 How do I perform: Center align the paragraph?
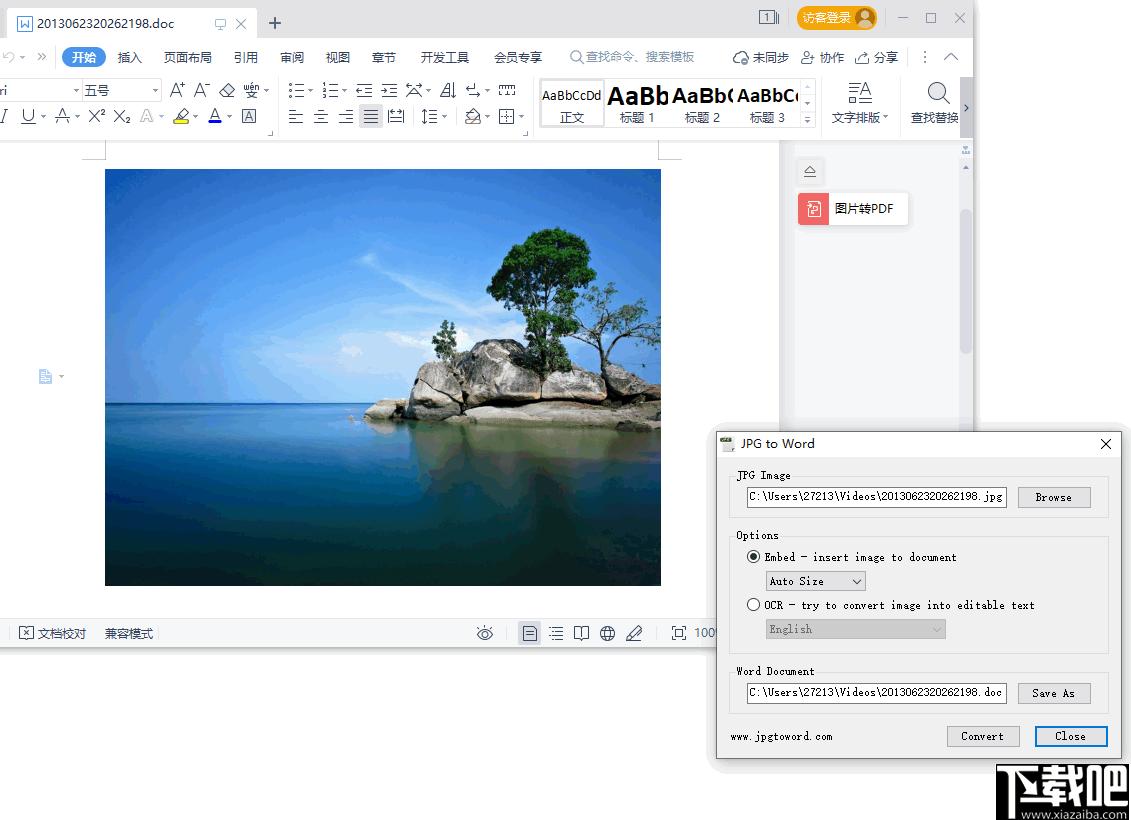321,116
